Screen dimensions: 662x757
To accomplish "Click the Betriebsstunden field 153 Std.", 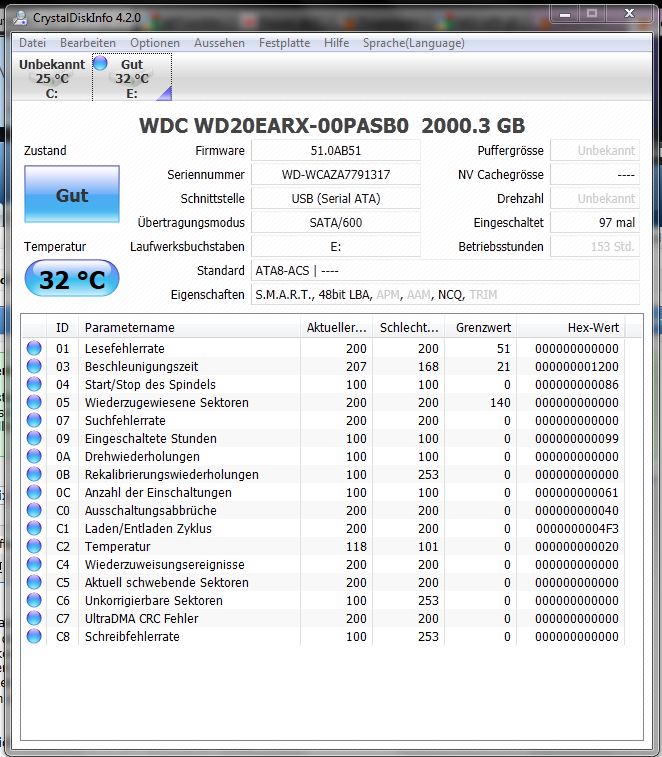I will click(595, 247).
